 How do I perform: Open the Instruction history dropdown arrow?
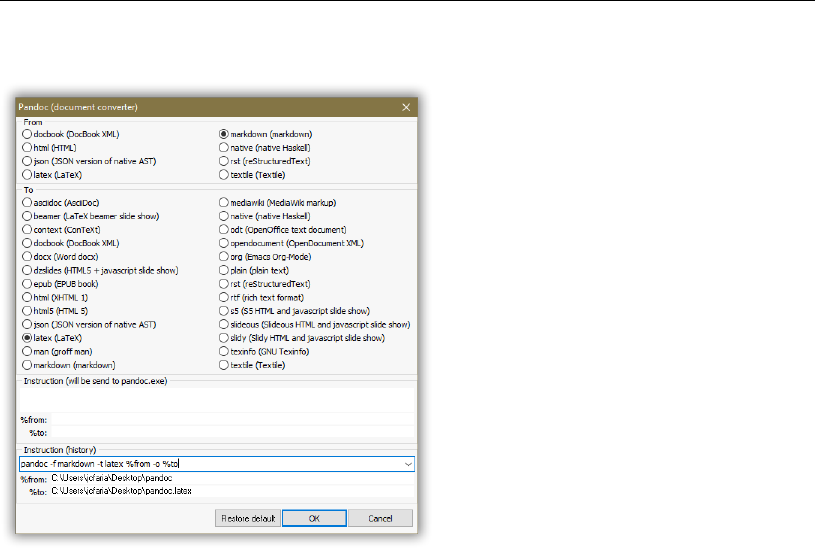point(409,464)
